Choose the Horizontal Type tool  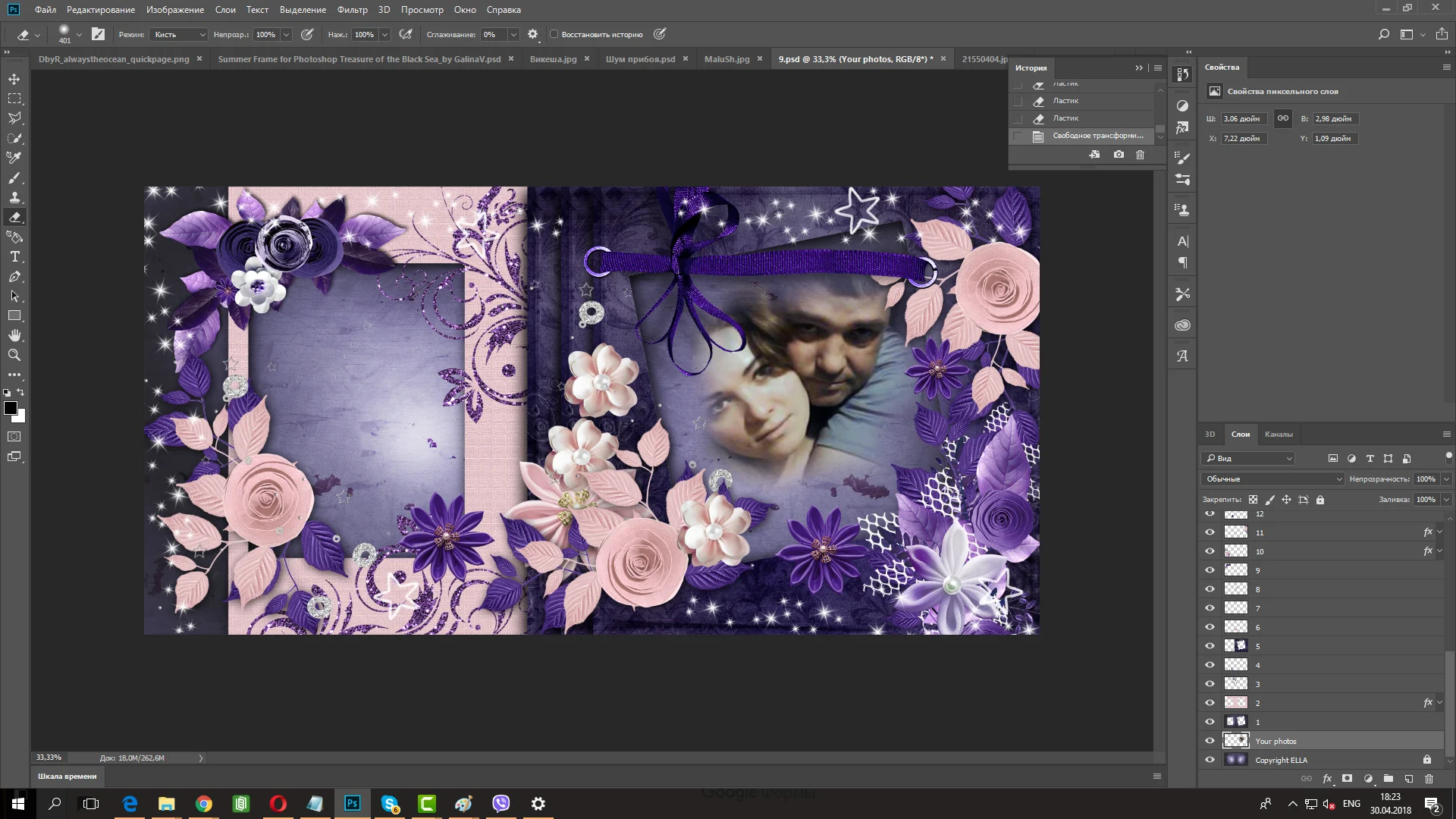click(x=14, y=257)
